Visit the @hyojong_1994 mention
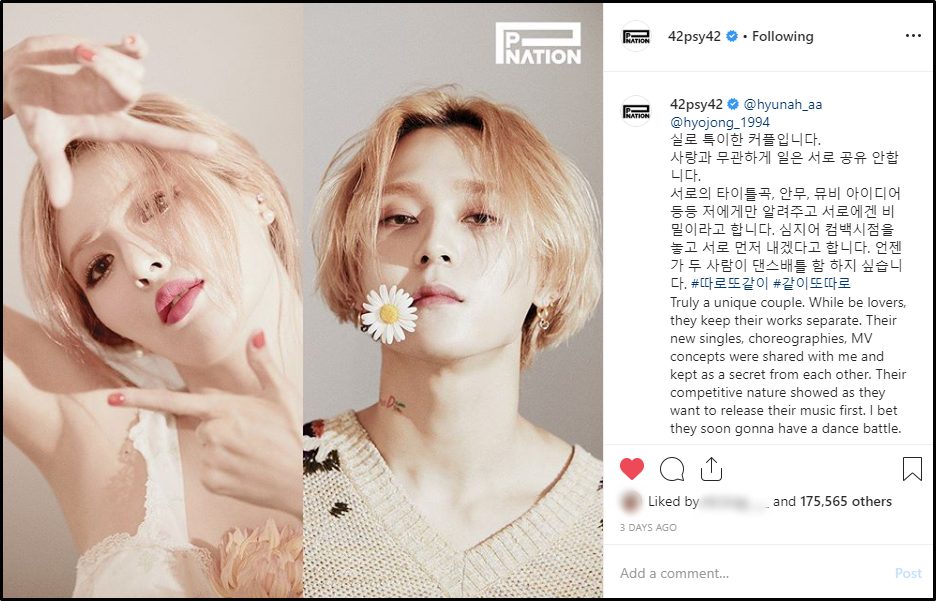 [x=720, y=122]
